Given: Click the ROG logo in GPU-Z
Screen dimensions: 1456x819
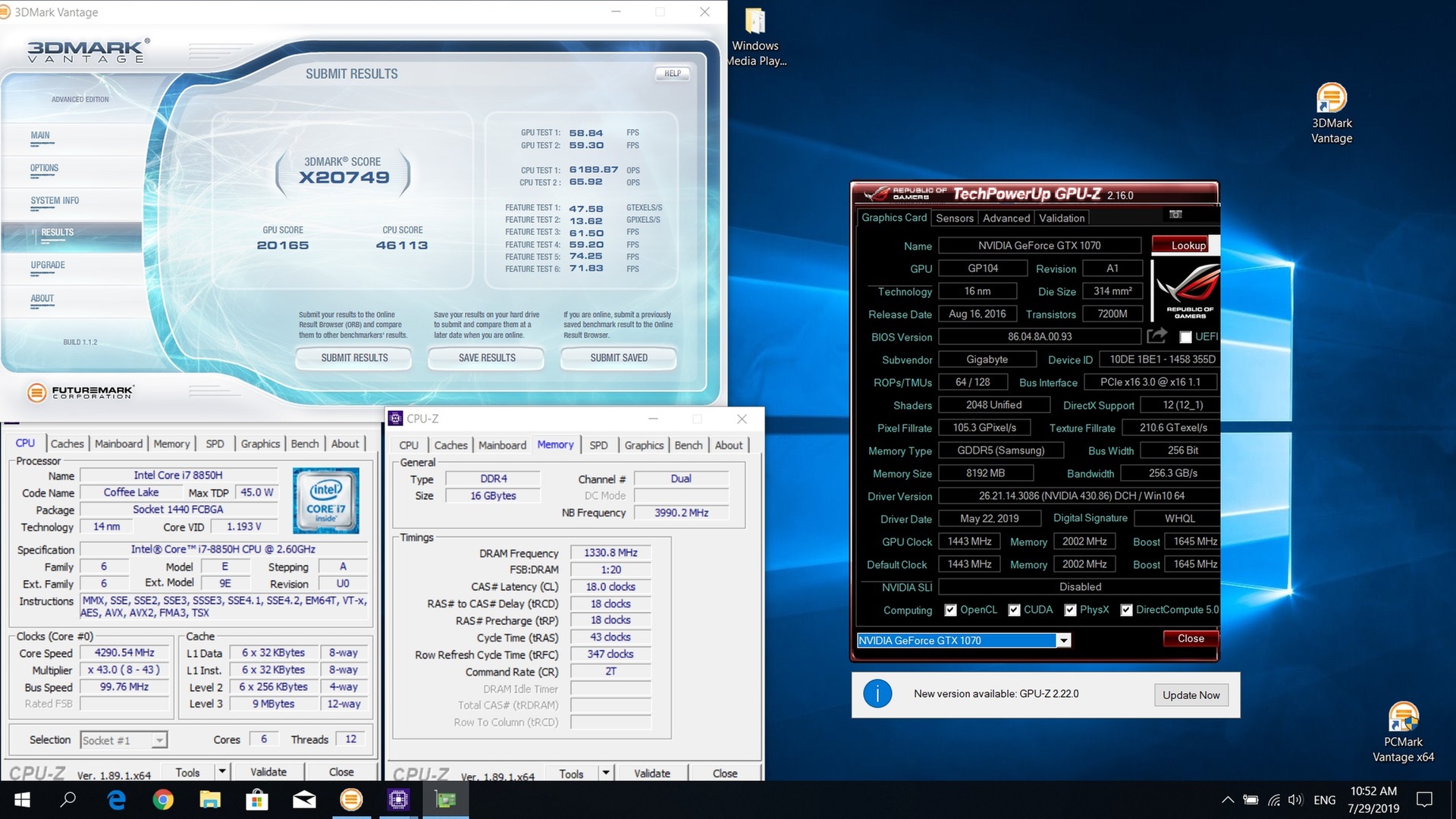Looking at the screenshot, I should pos(1187,290).
